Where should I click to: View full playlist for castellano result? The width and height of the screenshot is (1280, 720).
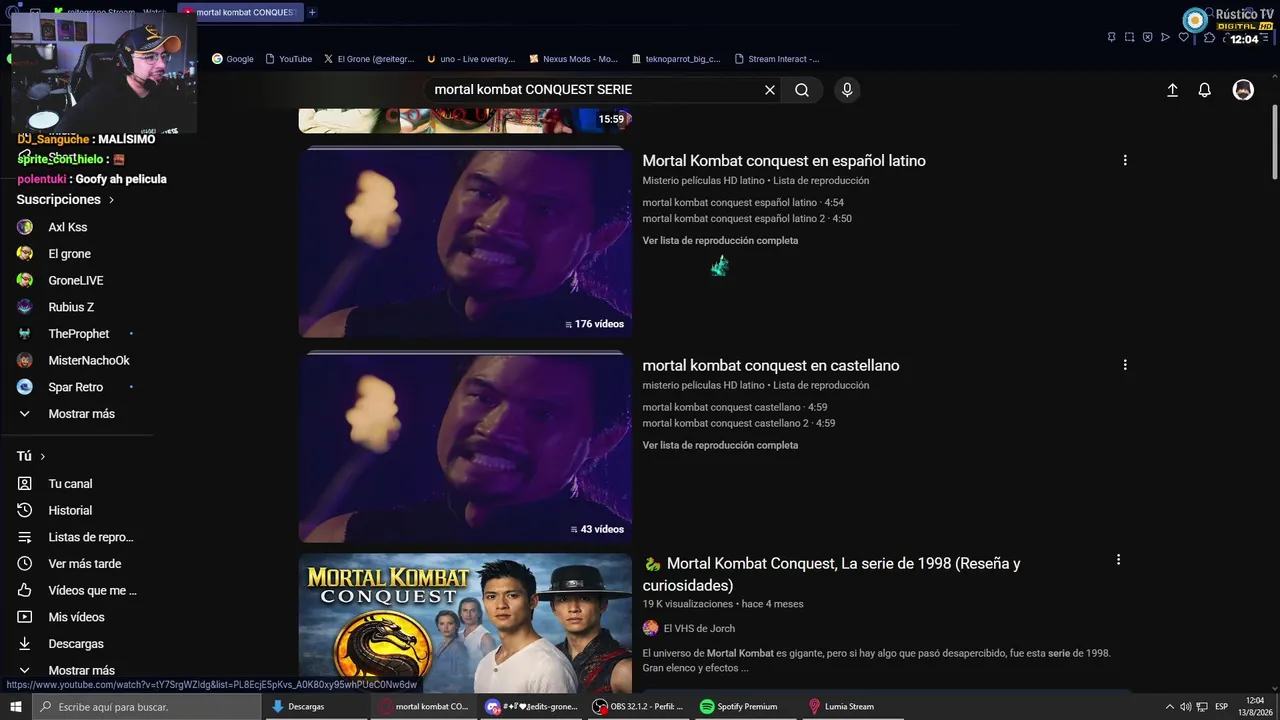click(720, 446)
